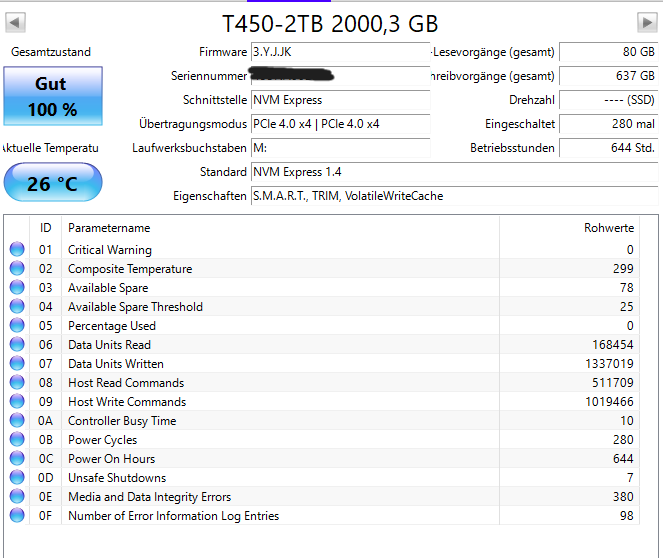
Task: Click status orb for Percentage Used row
Action: point(17,326)
